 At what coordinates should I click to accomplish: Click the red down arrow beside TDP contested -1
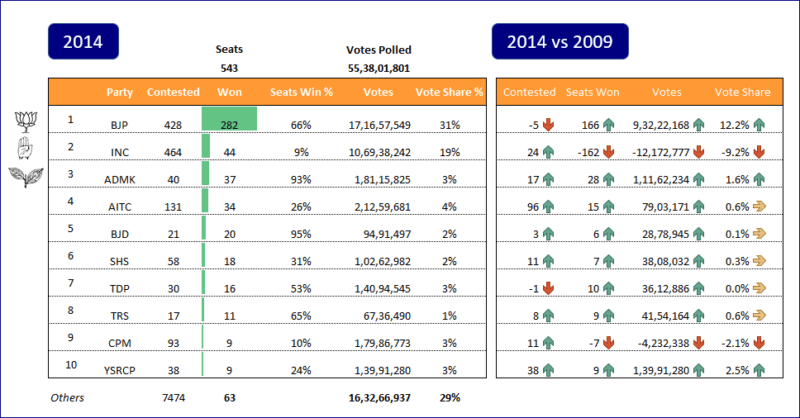(x=548, y=288)
